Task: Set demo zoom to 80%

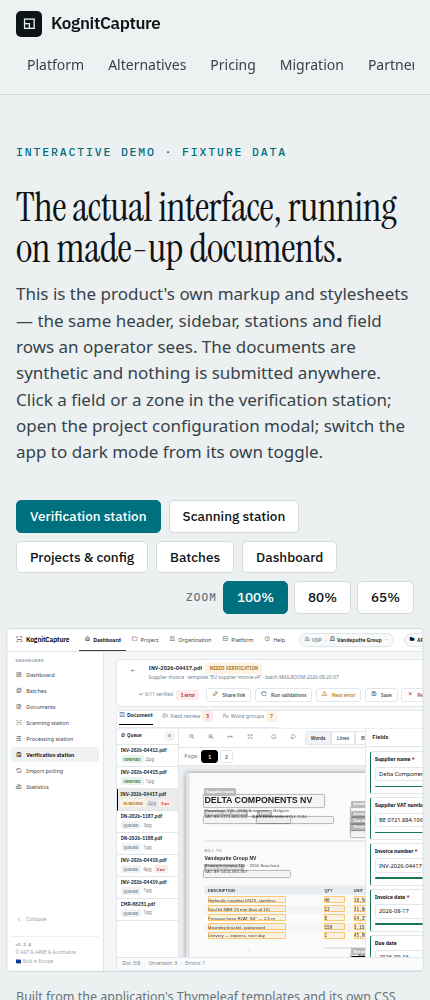Action: [322, 598]
